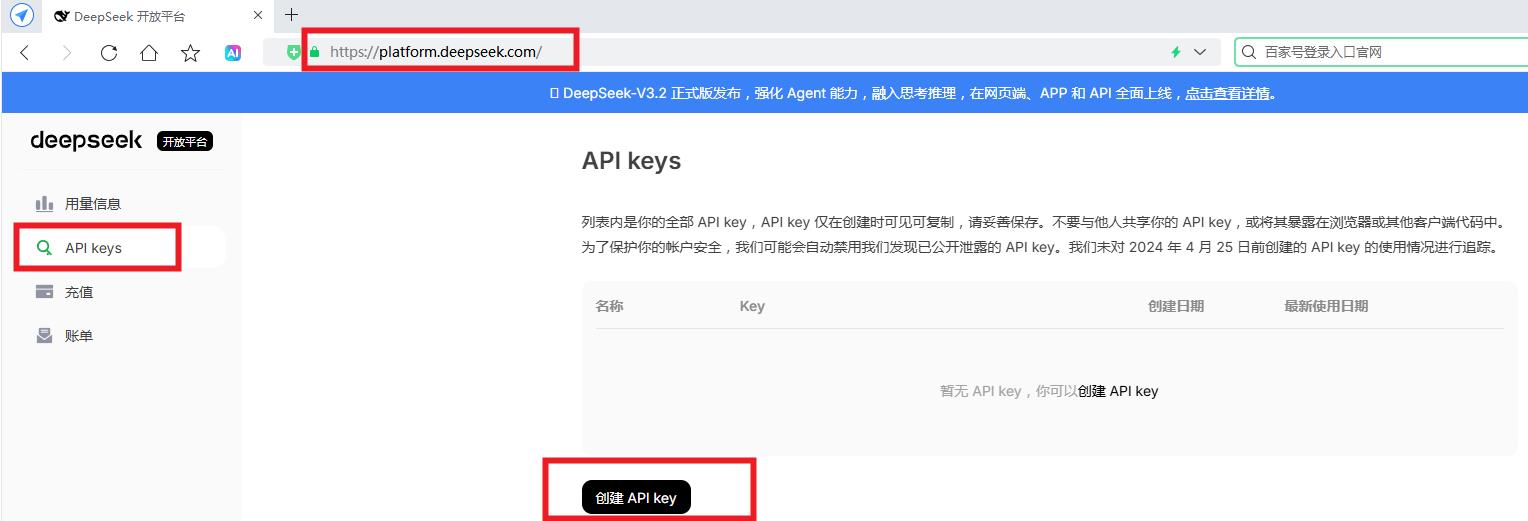Click the deepseek logo in sidebar
Viewport: 1528px width, 521px height.
(86, 141)
